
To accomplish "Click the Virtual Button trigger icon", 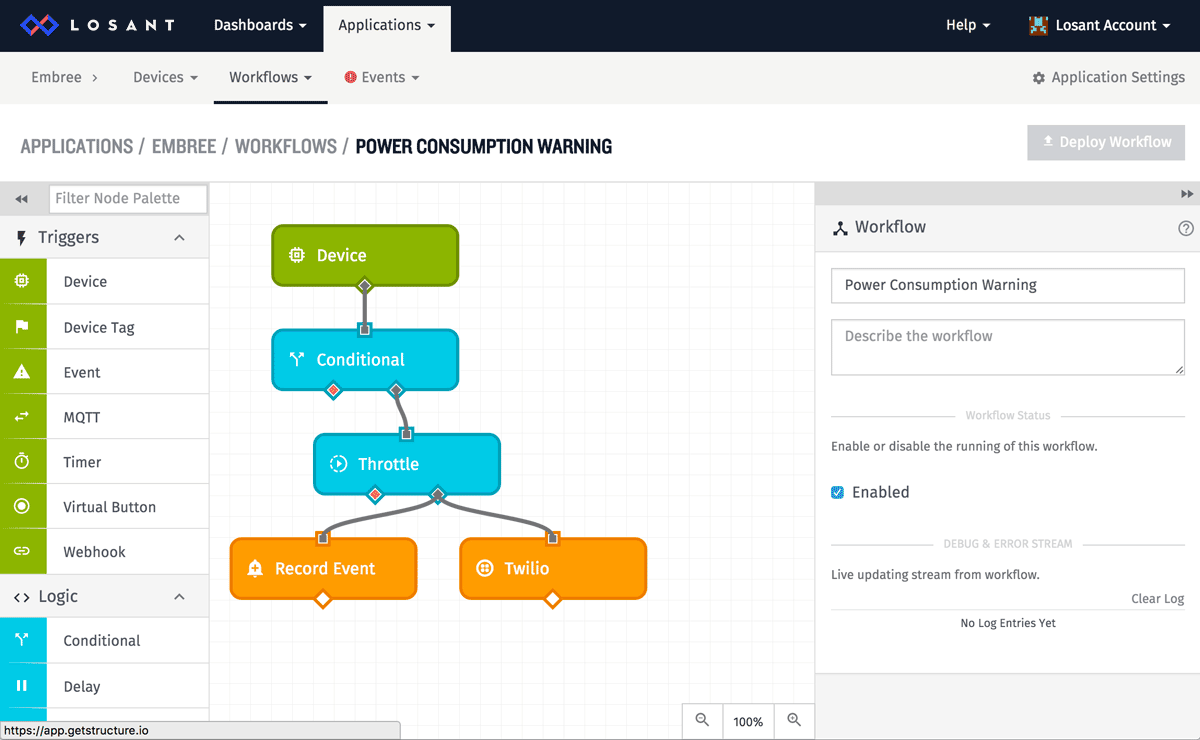I will [x=20, y=506].
